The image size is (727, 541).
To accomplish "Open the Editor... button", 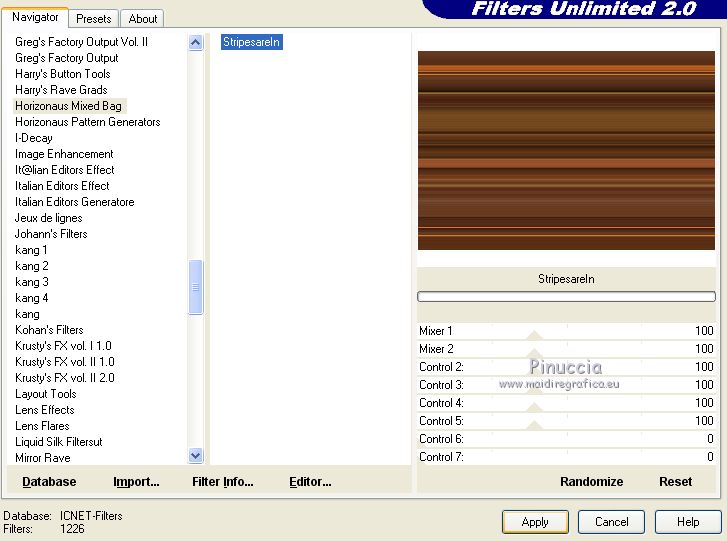I will pos(310,482).
